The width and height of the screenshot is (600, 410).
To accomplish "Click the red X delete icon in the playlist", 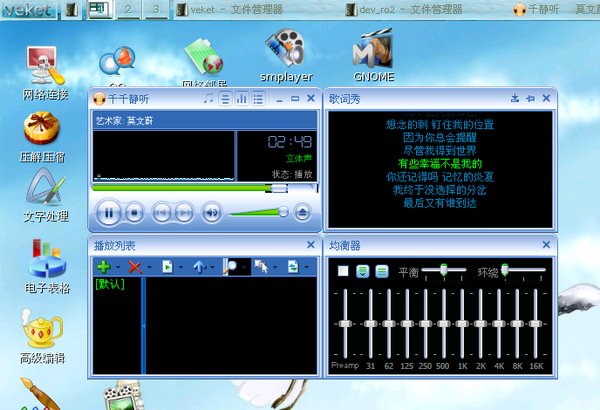I will coord(134,267).
